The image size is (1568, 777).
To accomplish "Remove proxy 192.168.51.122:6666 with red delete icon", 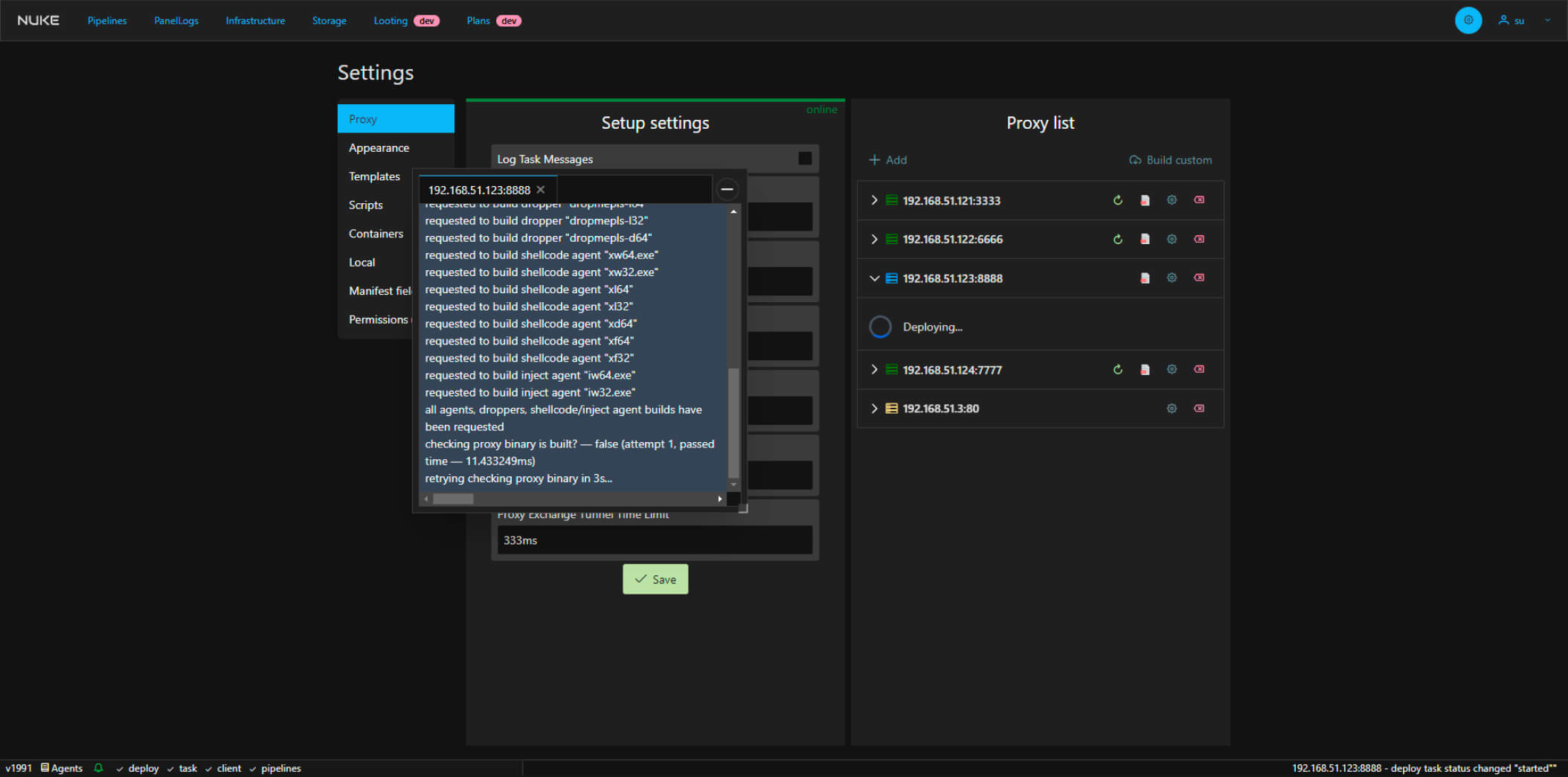I will [x=1199, y=239].
